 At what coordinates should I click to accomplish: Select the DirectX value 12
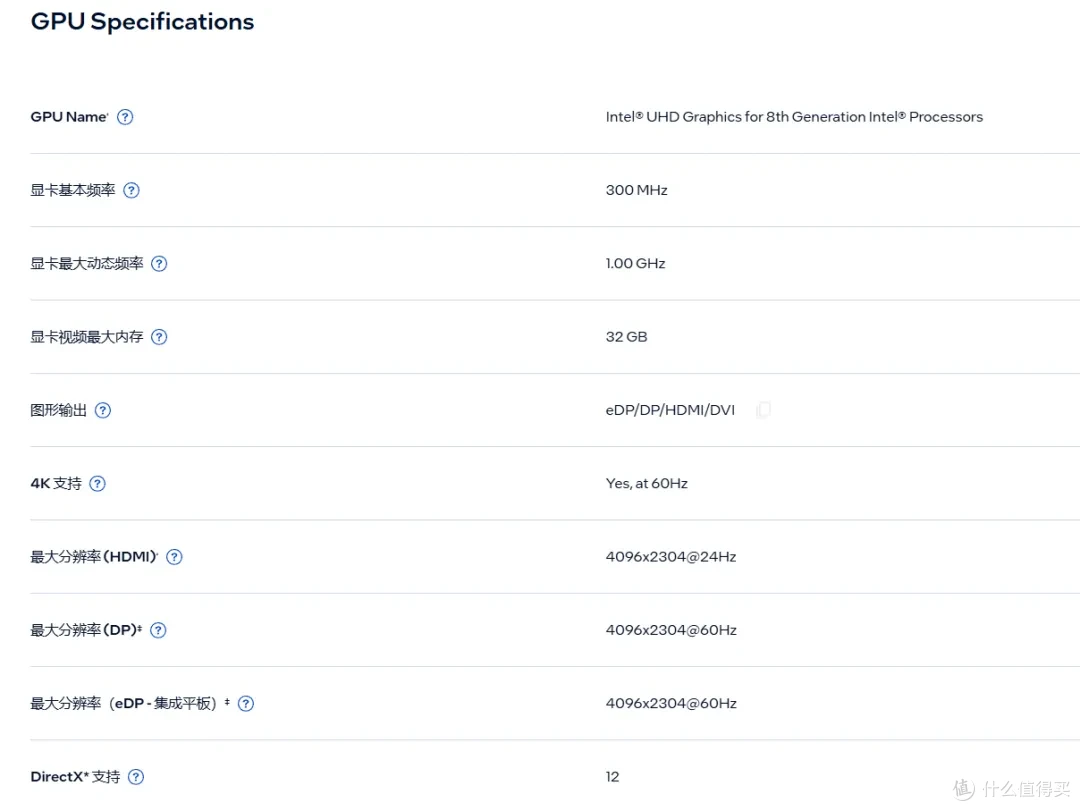click(612, 777)
